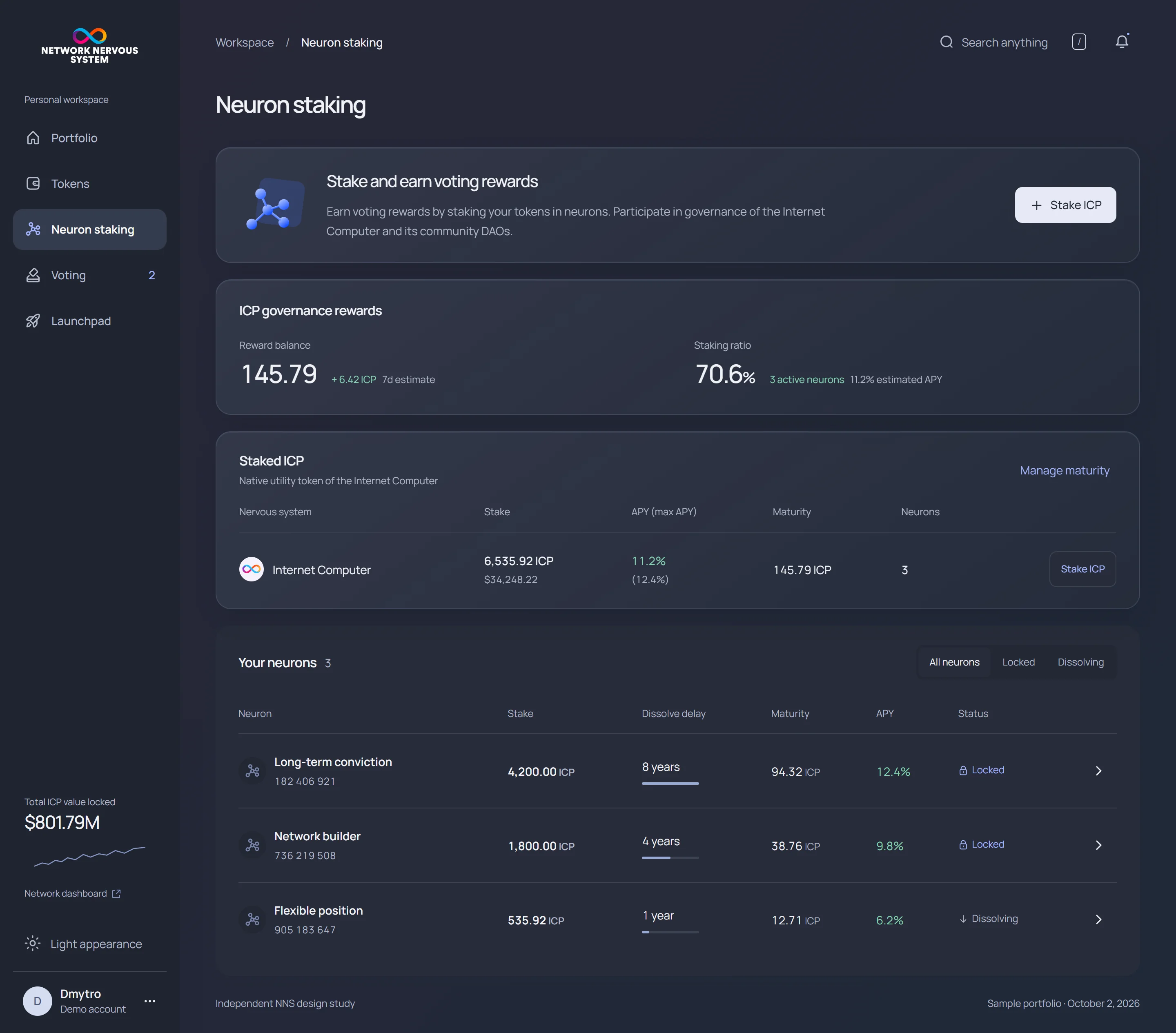
Task: Click the 3 active neurons text
Action: point(806,380)
